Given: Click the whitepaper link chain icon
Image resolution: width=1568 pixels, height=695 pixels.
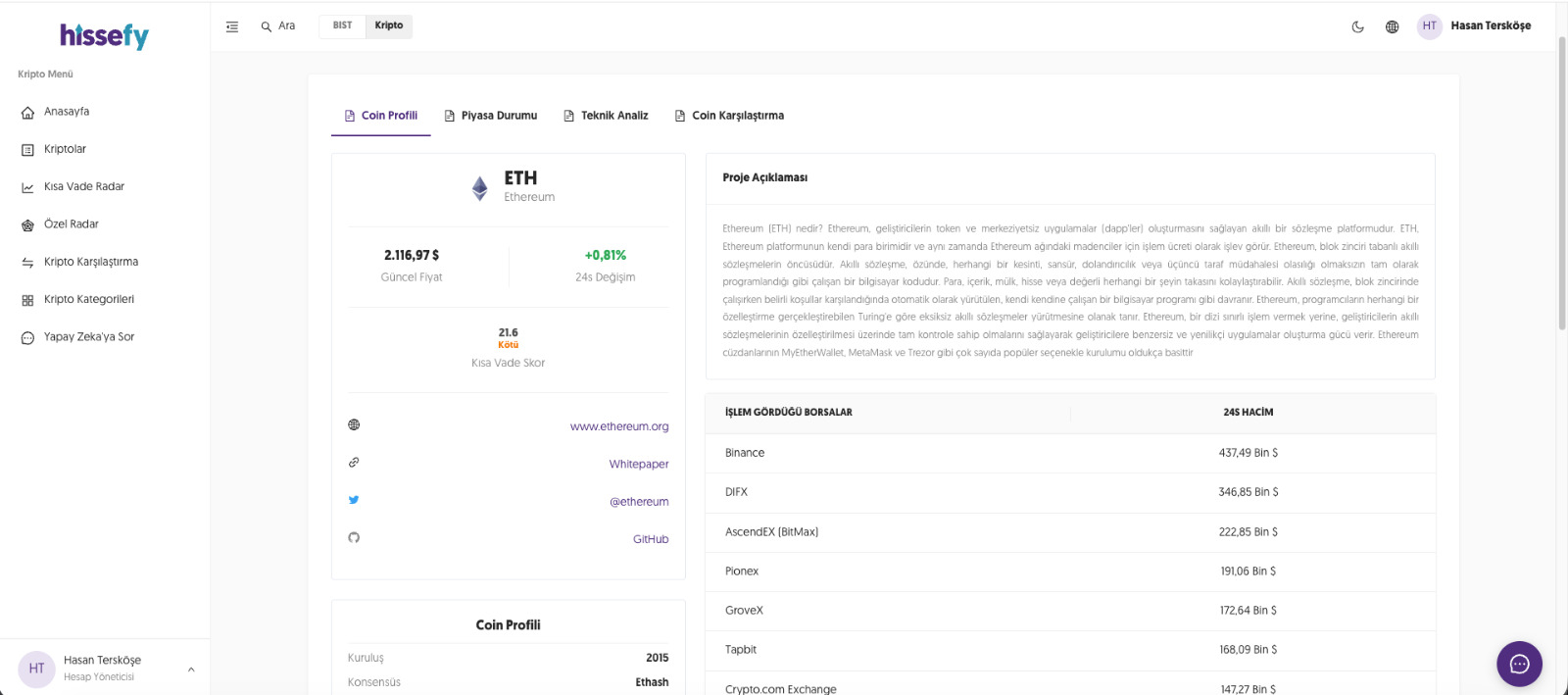Looking at the screenshot, I should (354, 462).
